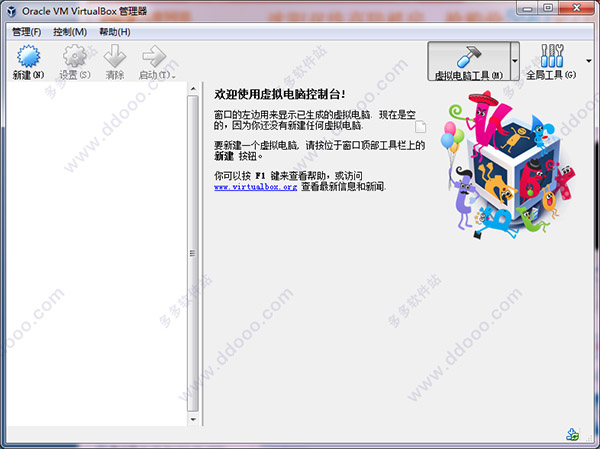This screenshot has width=600, height=449.
Task: Open 设置 (Settings) gear toolbar icon
Action: (75, 56)
